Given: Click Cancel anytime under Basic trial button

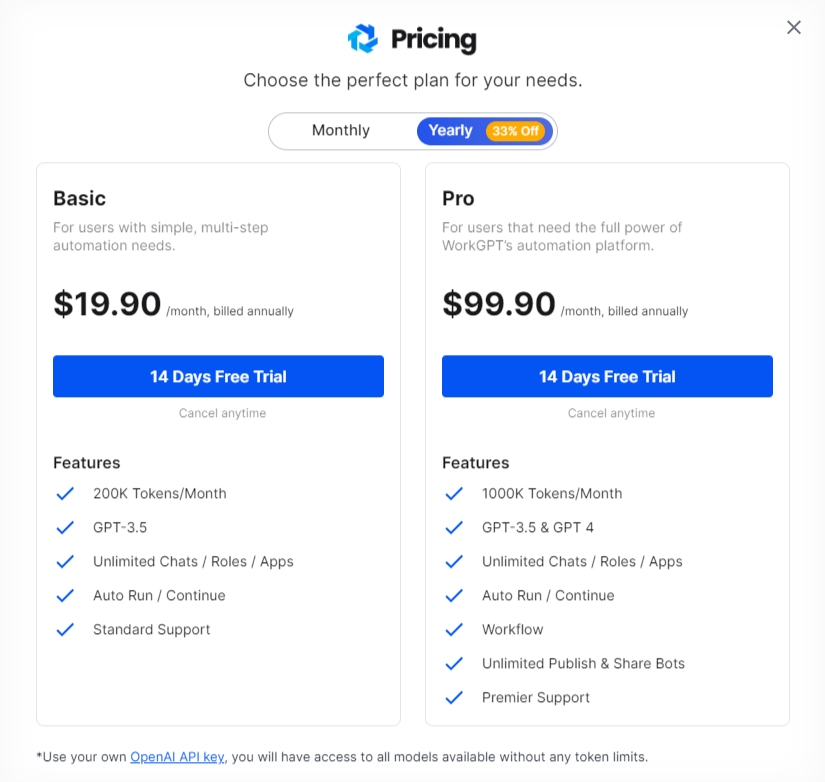Looking at the screenshot, I should point(223,413).
